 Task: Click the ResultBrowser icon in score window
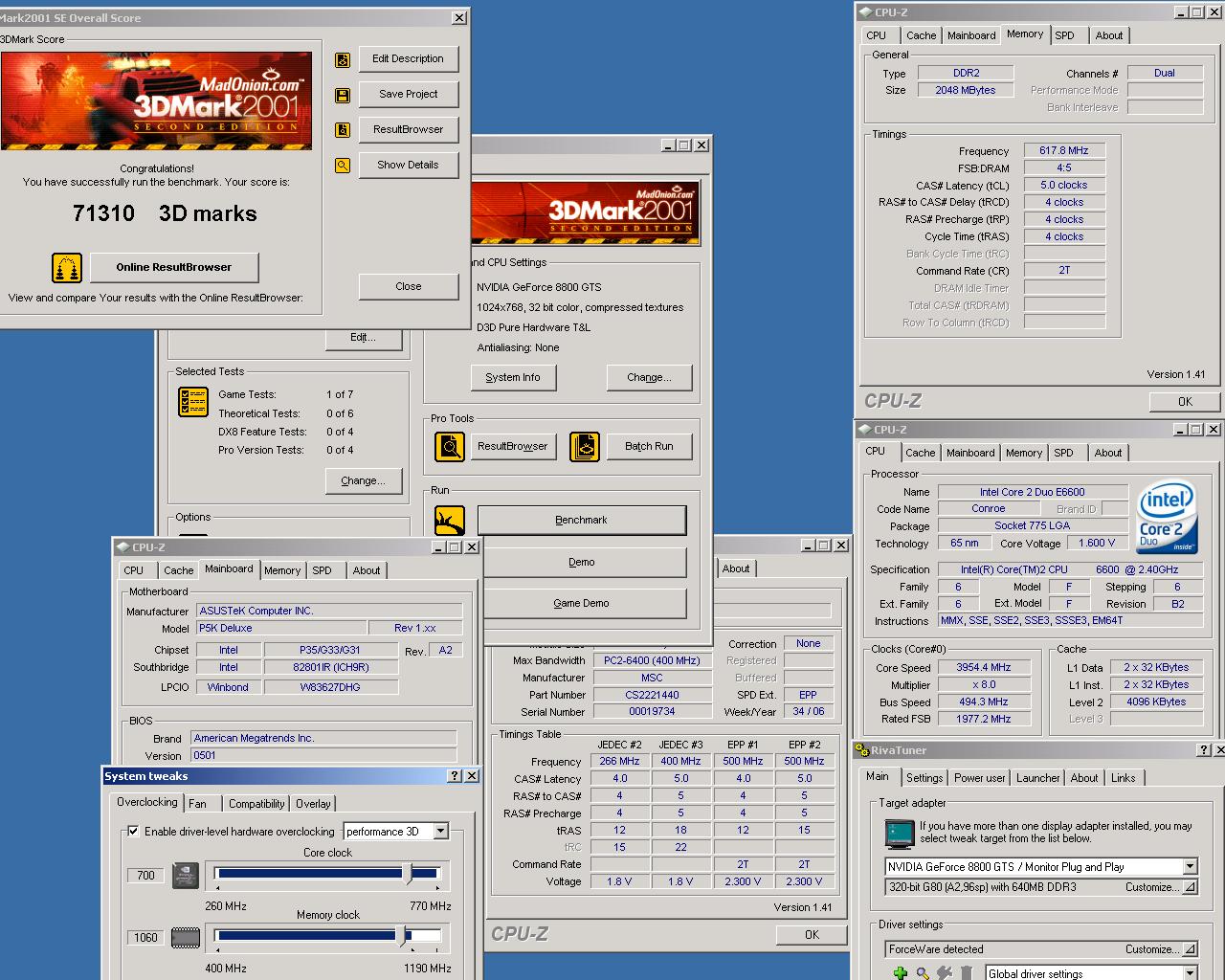coord(343,130)
